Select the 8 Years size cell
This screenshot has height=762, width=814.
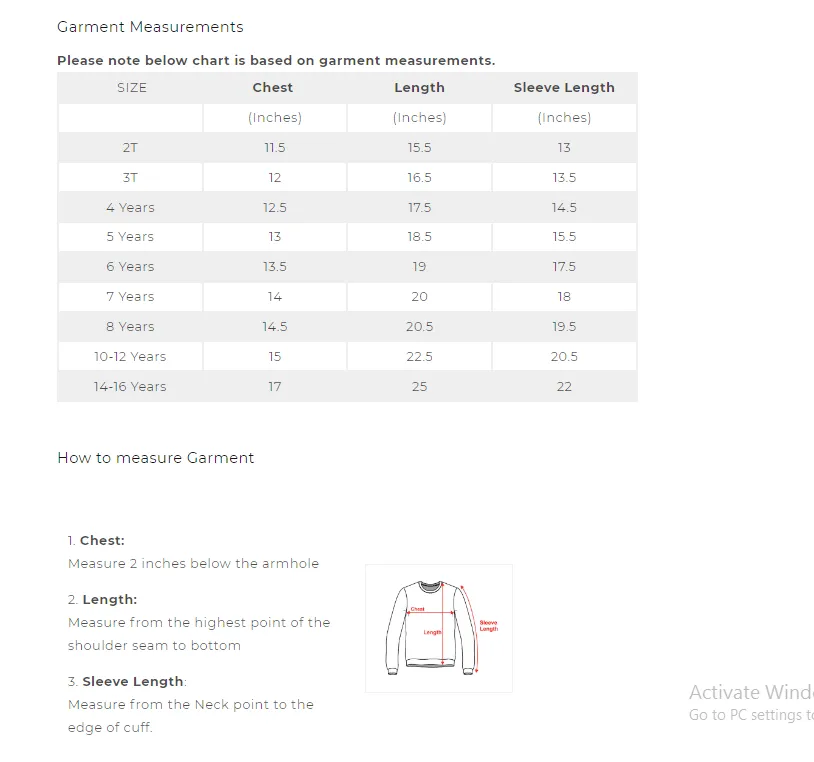pos(130,327)
